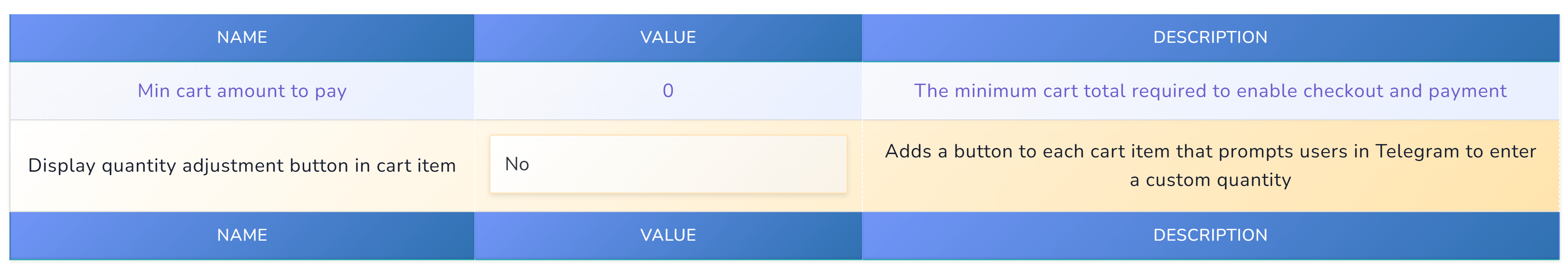Select the "Display quantity adjustment button in cart item" label
Image resolution: width=1568 pixels, height=273 pixels.
[x=242, y=165]
